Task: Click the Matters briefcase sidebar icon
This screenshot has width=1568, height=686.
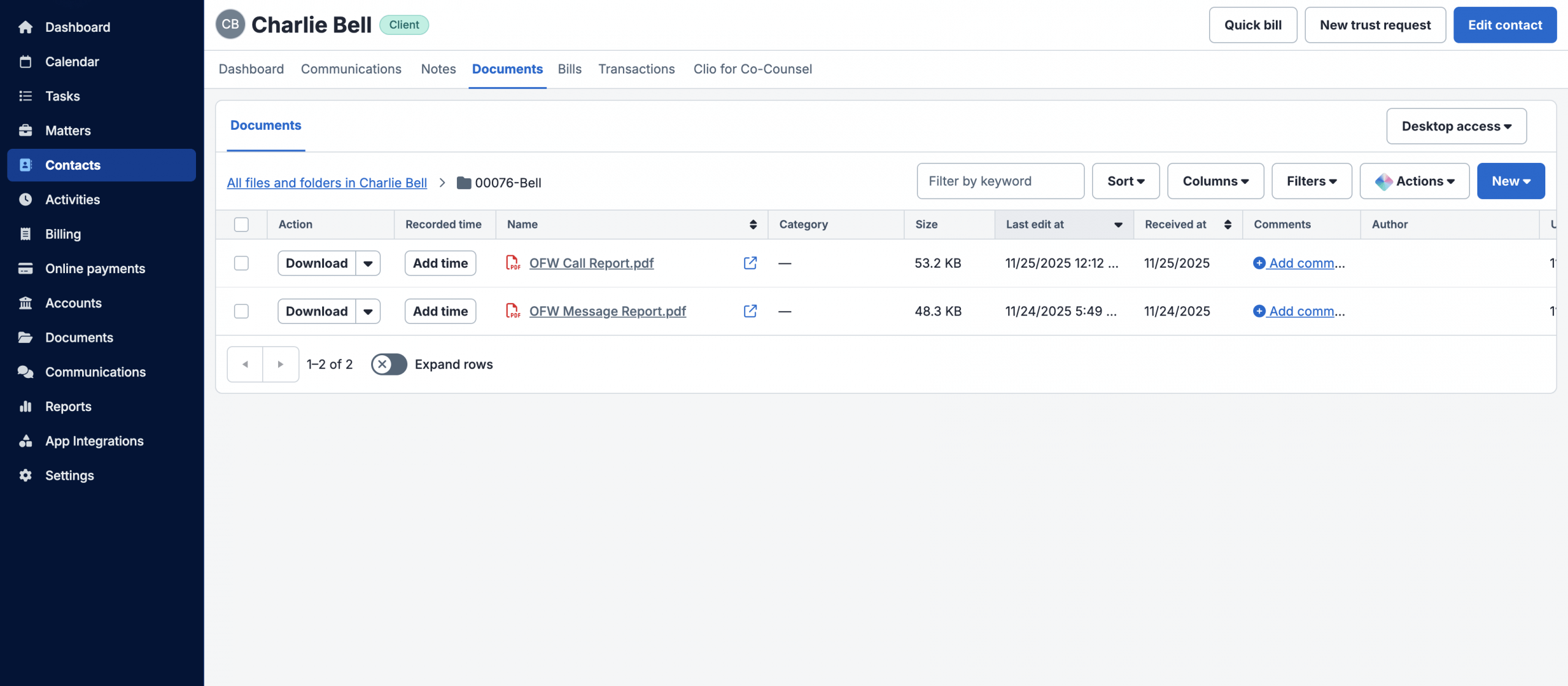Action: click(25, 130)
